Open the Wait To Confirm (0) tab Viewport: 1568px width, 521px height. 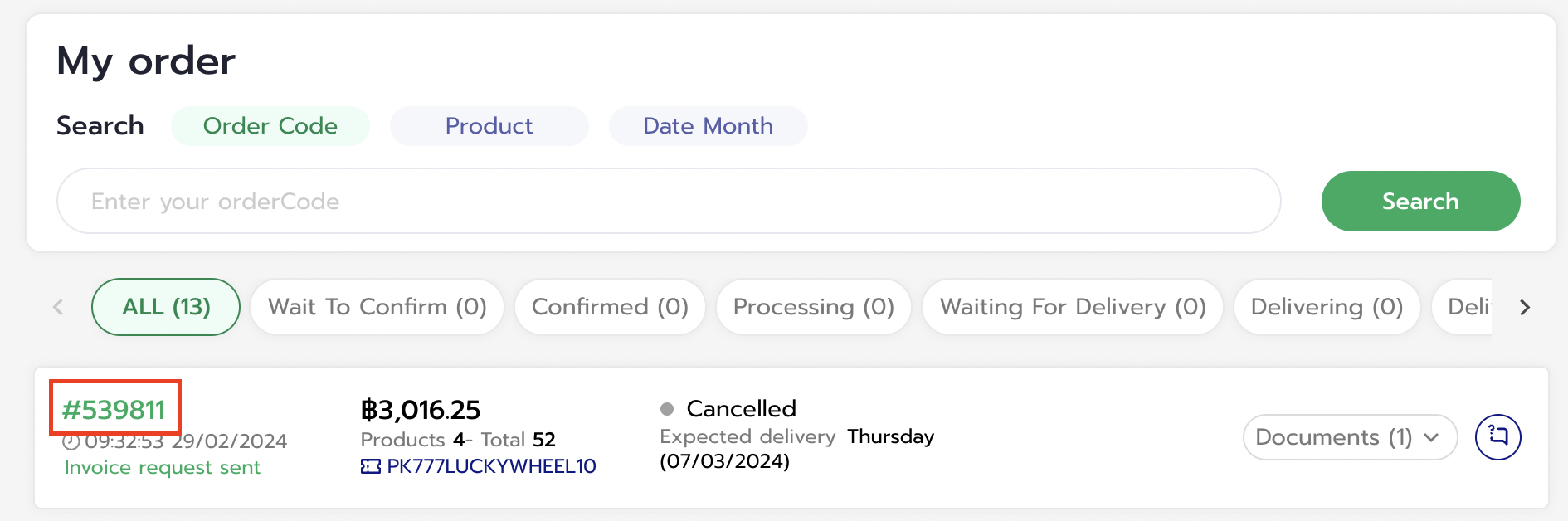(377, 307)
